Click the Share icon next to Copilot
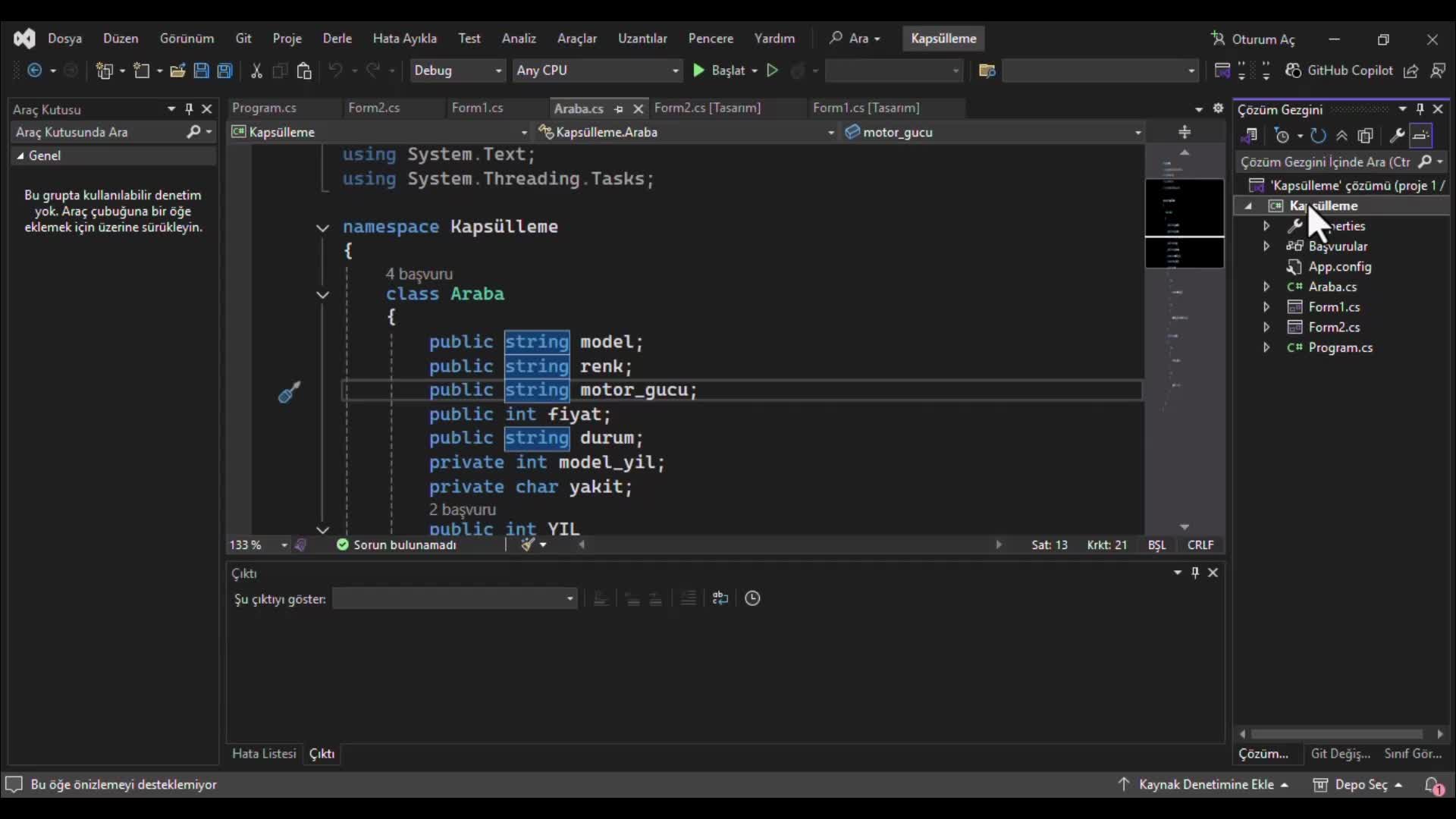Viewport: 1456px width, 819px height. tap(1411, 71)
